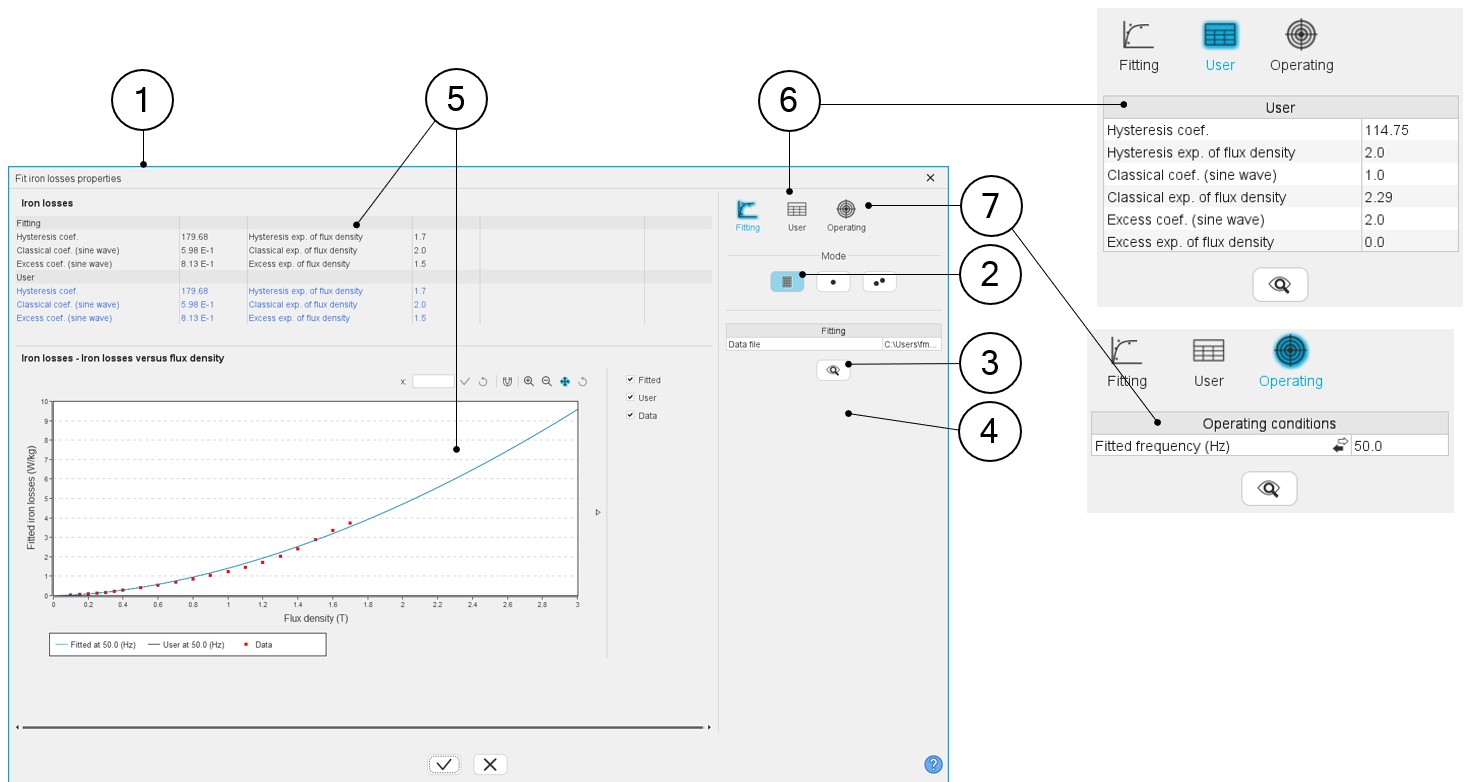Open the Operating tab in the main dialog

846,215
